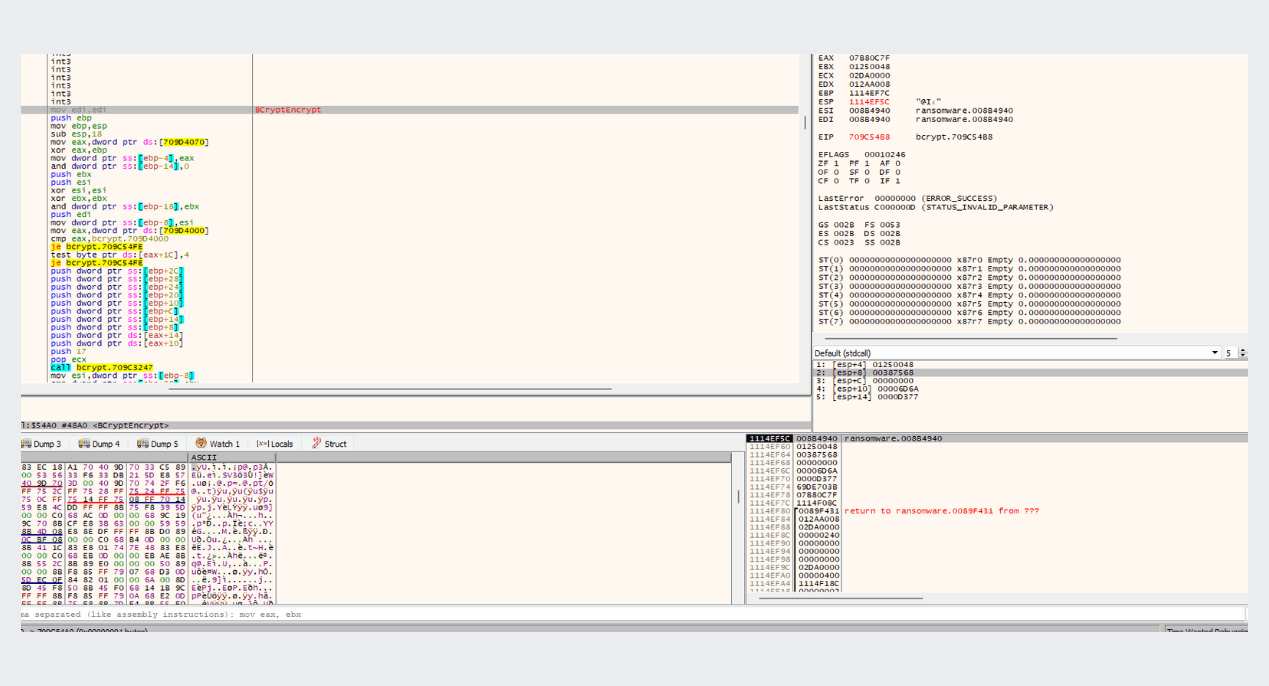Click LastError 00000000 (ERROR_SUCCESS) line
Image resolution: width=1269 pixels, height=686 pixels.
909,199
